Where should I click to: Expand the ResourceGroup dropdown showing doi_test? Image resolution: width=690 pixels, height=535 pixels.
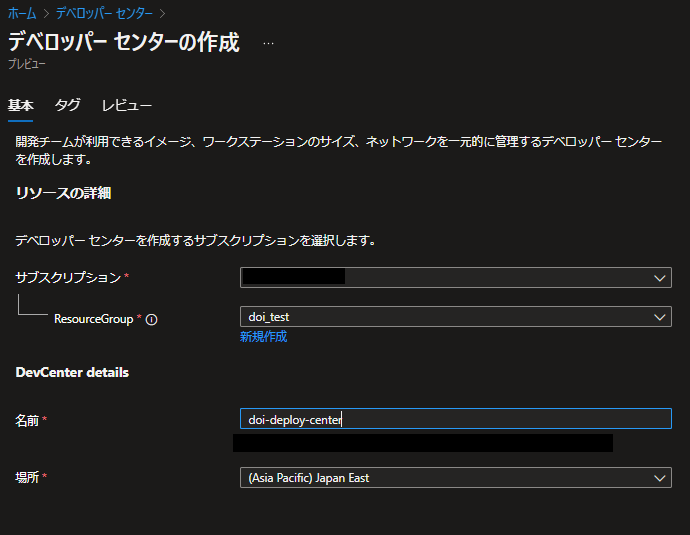pyautogui.click(x=455, y=317)
